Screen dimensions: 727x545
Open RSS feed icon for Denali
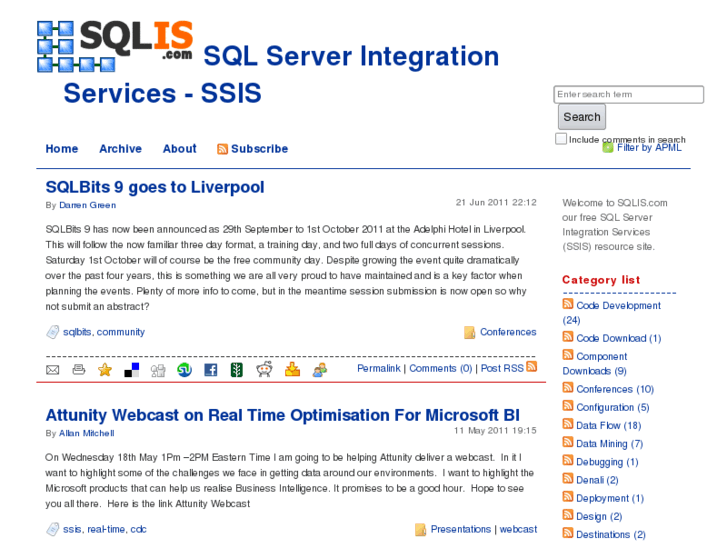tap(568, 478)
